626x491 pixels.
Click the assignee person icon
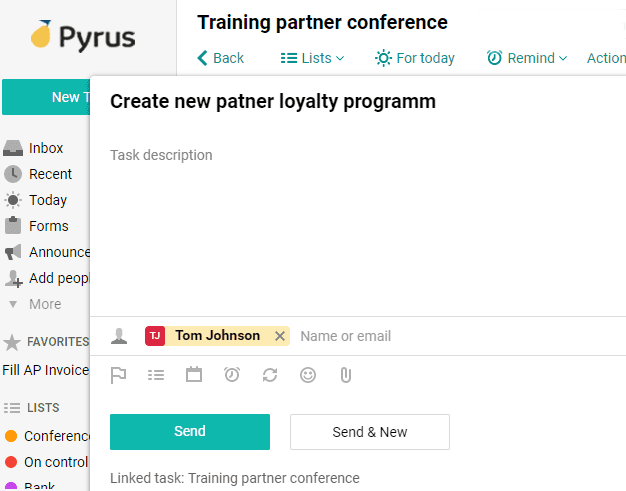click(x=119, y=336)
